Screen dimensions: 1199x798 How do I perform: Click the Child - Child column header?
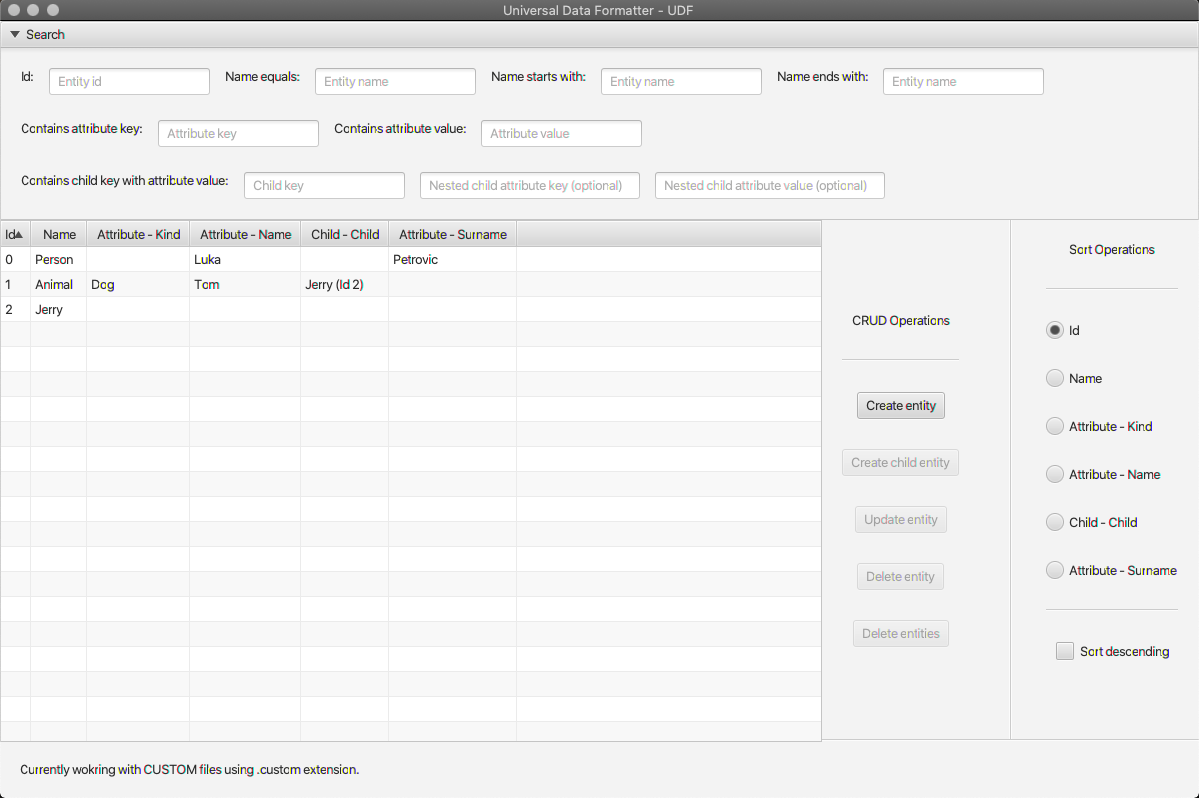tap(345, 235)
